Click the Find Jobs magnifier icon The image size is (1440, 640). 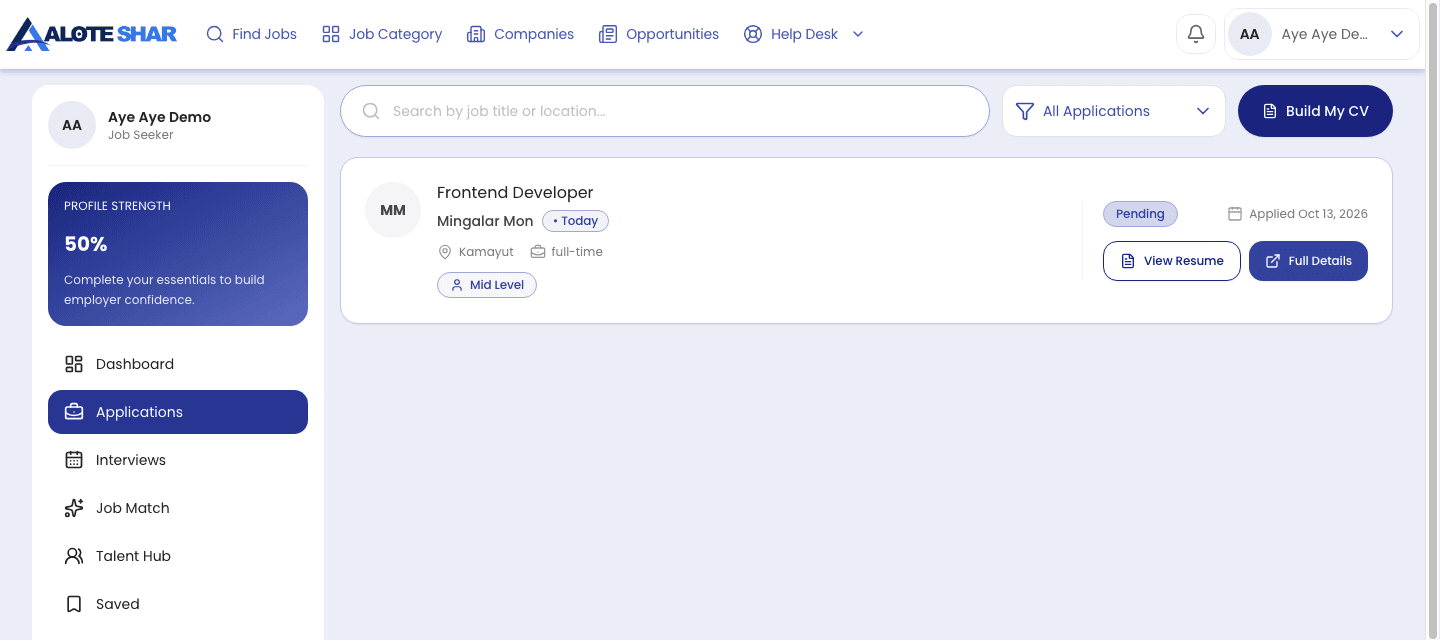tap(215, 34)
